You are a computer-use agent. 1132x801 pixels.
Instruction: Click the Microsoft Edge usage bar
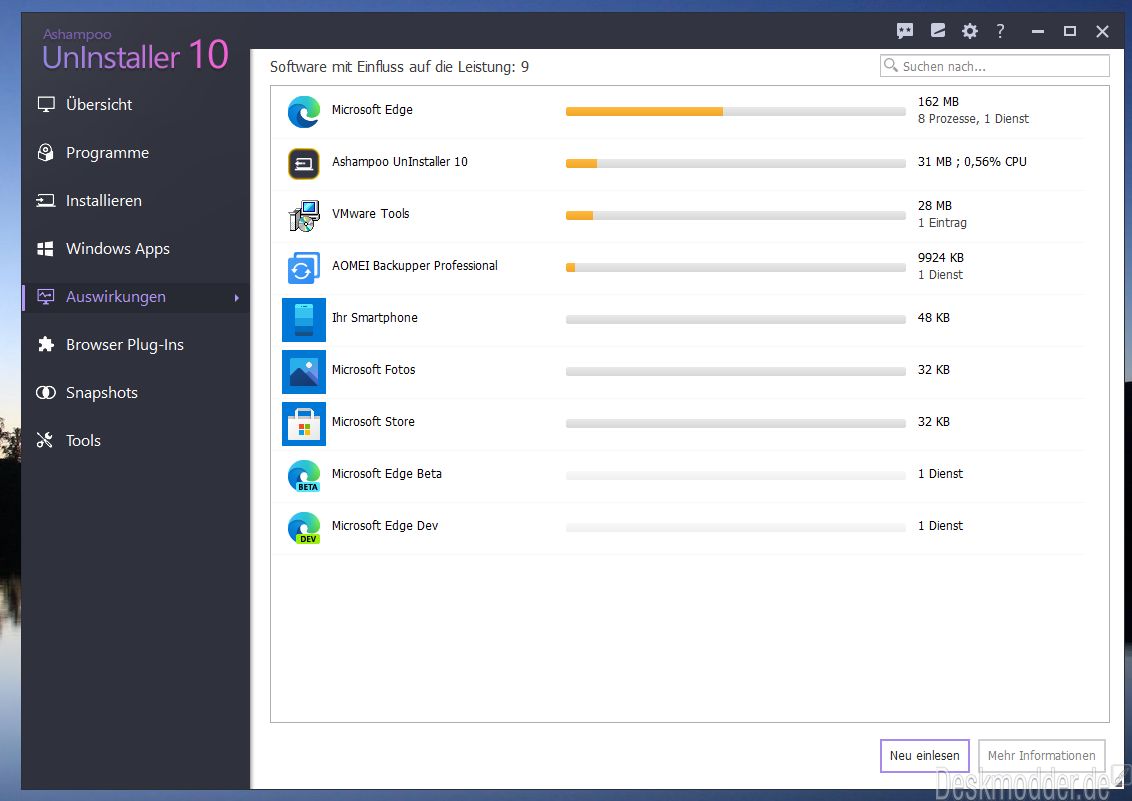pos(736,112)
